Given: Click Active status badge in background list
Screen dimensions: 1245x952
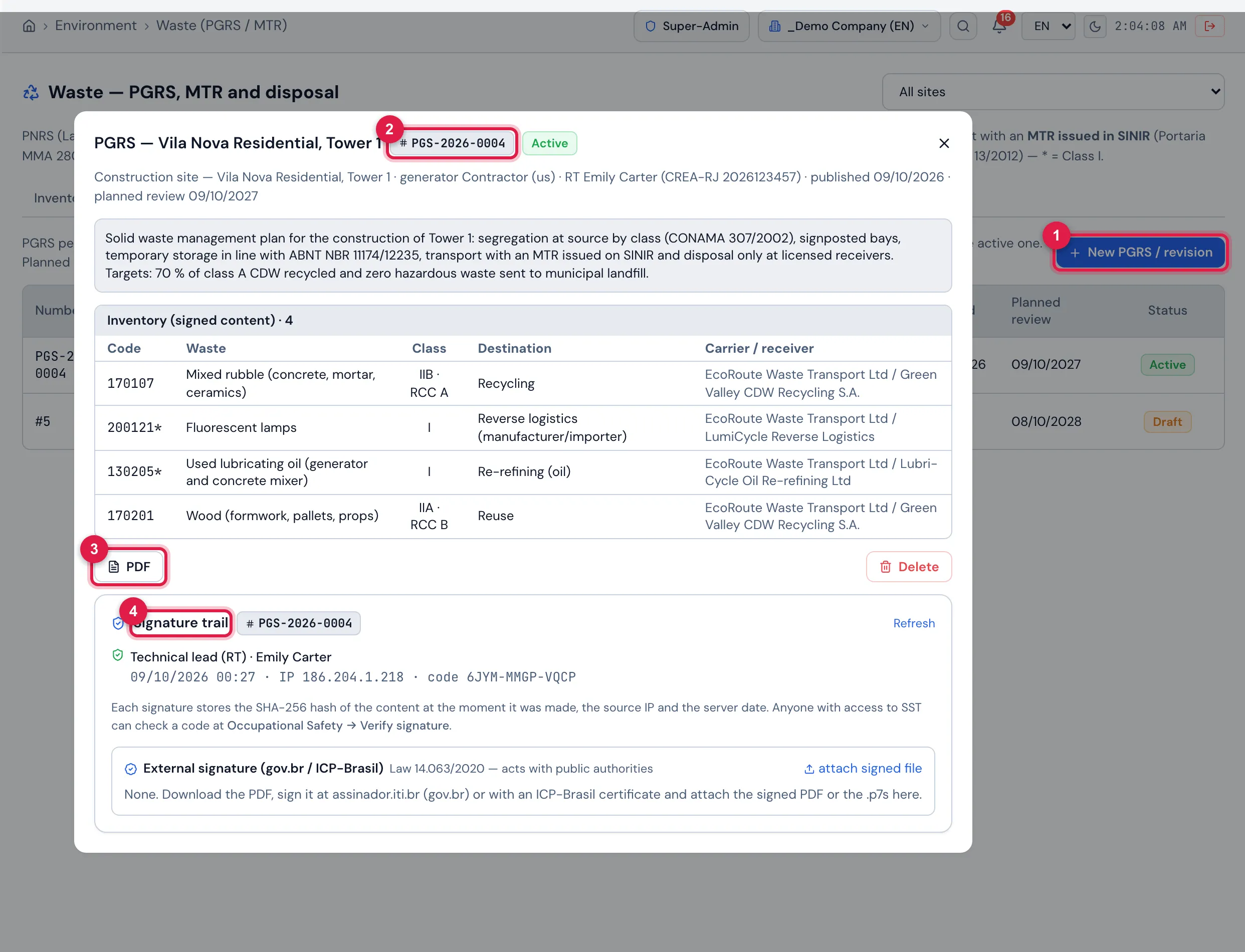Looking at the screenshot, I should 1167,365.
